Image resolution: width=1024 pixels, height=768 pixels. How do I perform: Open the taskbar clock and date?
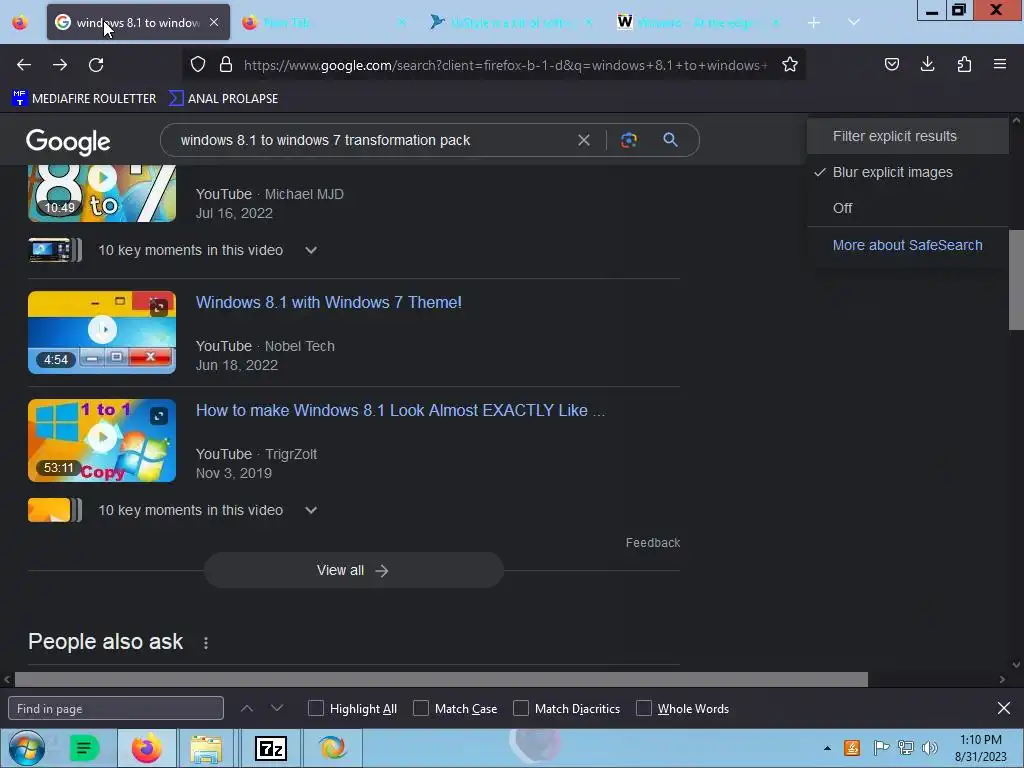[x=980, y=748]
